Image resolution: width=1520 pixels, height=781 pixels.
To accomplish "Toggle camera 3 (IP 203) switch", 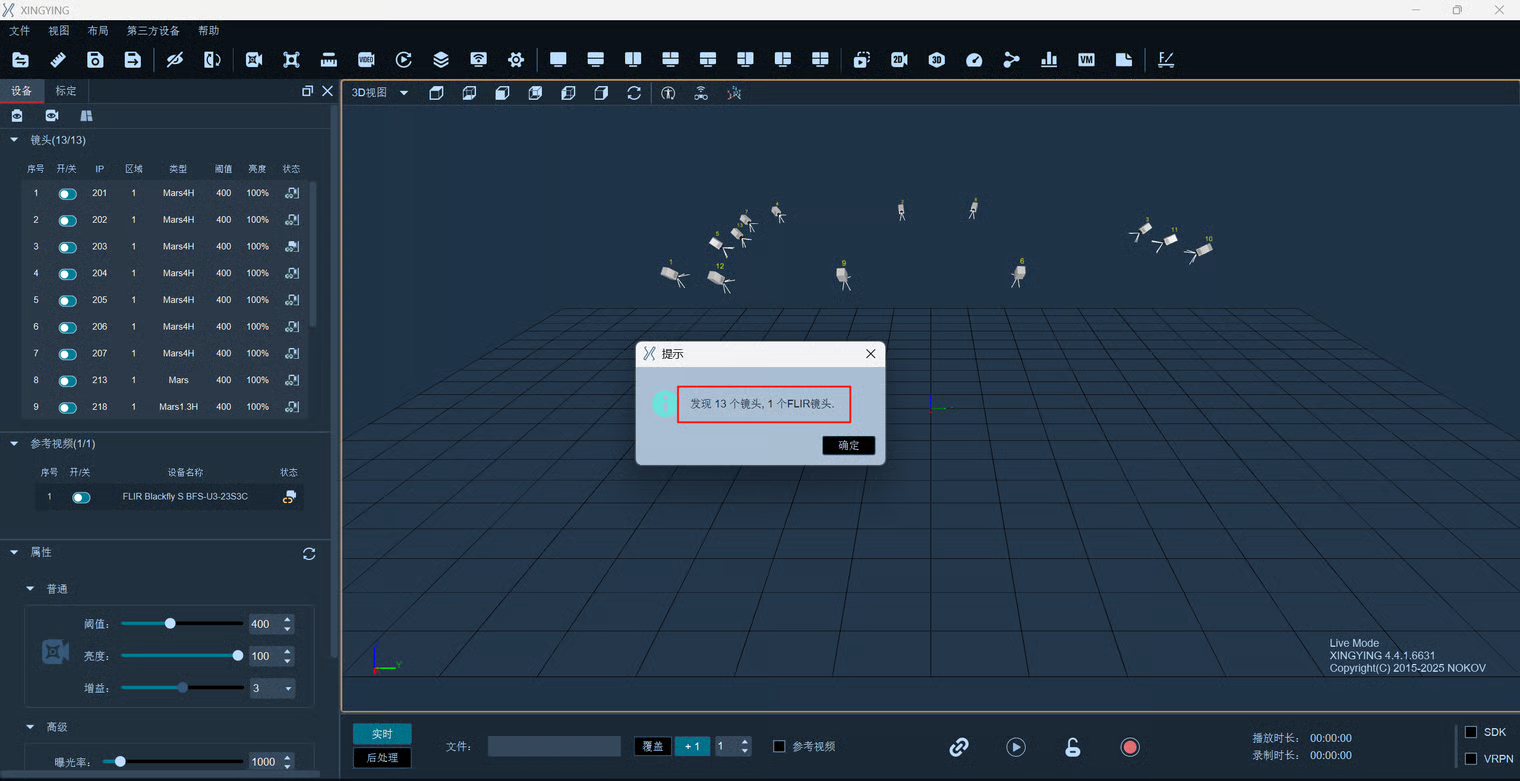I will [67, 247].
